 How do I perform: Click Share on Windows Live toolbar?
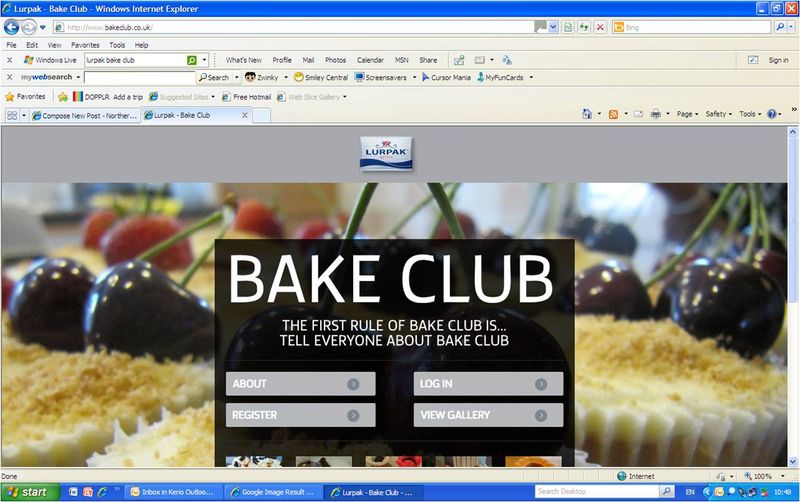click(x=428, y=60)
